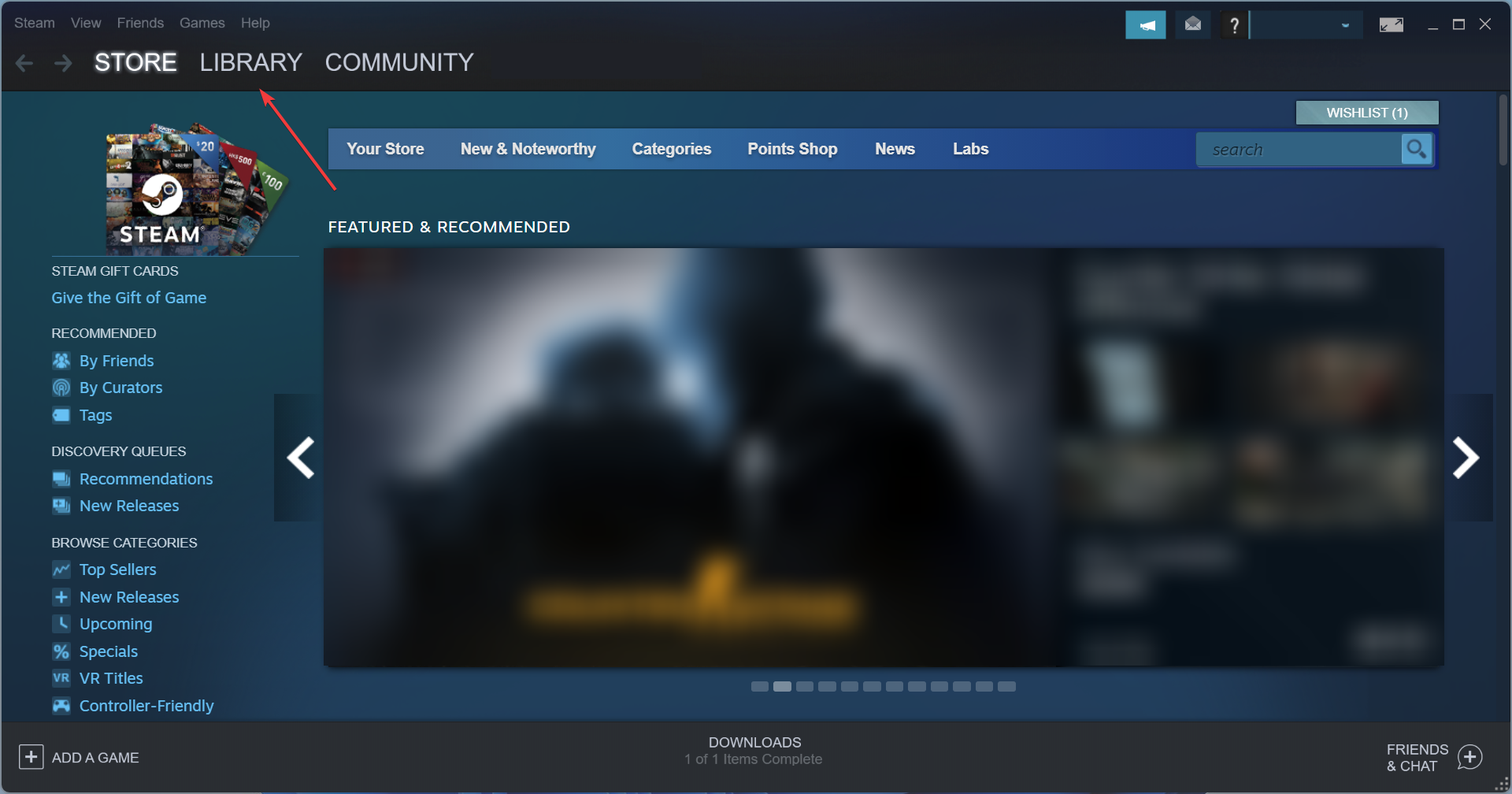This screenshot has width=1512, height=794.
Task: Show next featured game with right chevron
Action: point(1466,458)
